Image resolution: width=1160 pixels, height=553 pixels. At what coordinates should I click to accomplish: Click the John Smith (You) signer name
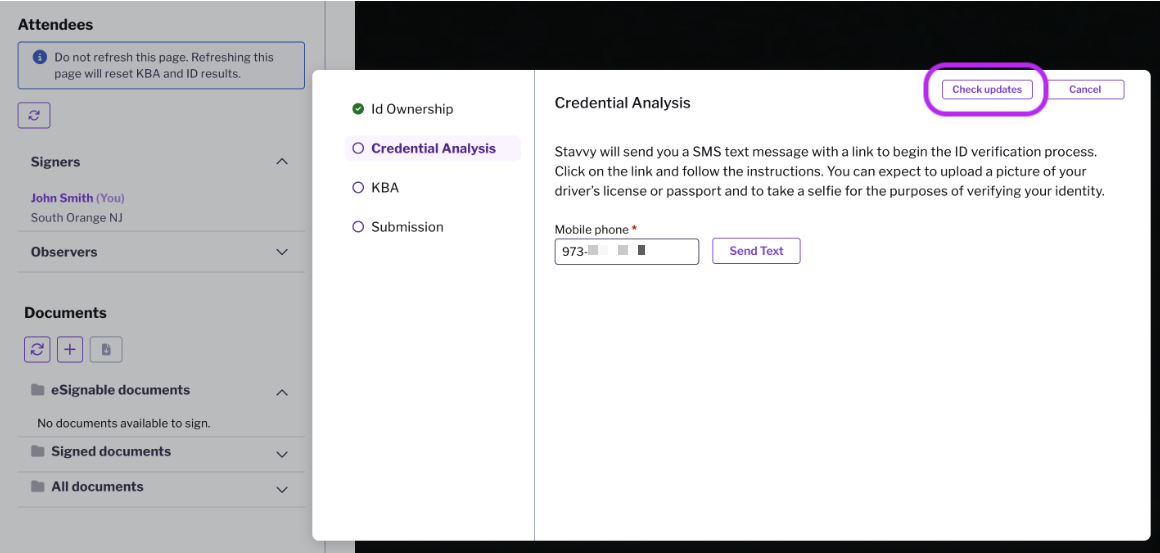click(78, 198)
